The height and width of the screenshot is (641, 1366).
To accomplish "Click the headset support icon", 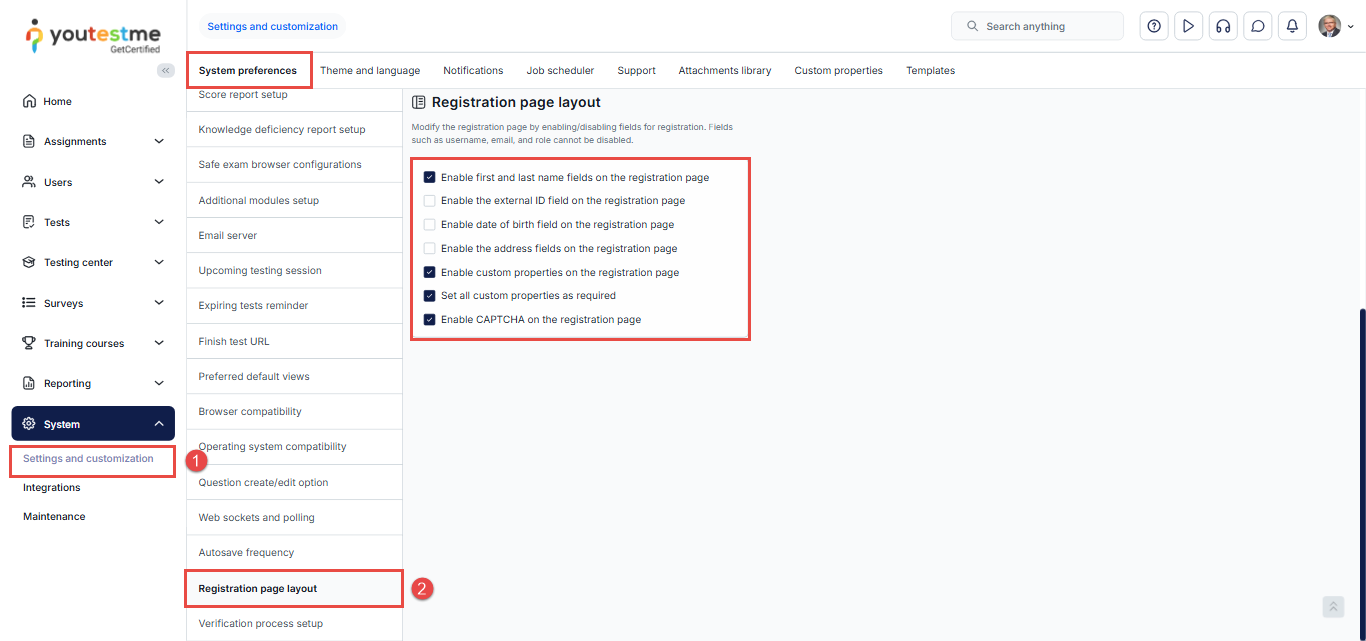I will pyautogui.click(x=1222, y=27).
